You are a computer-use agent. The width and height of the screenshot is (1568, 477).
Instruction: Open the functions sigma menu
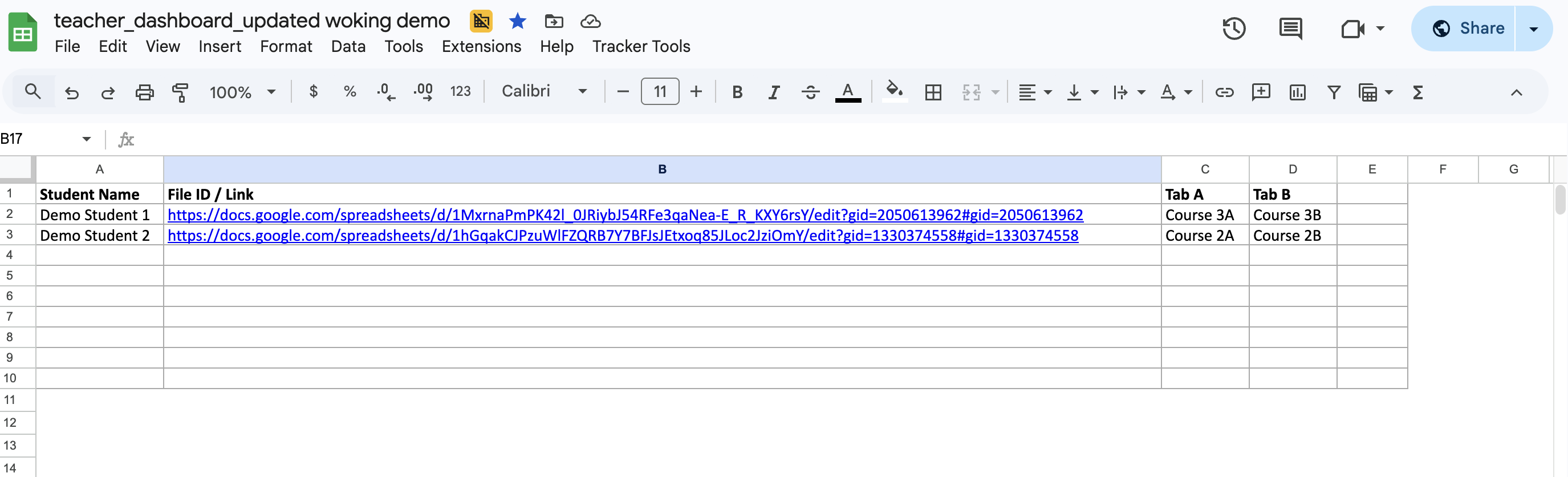coord(1417,92)
